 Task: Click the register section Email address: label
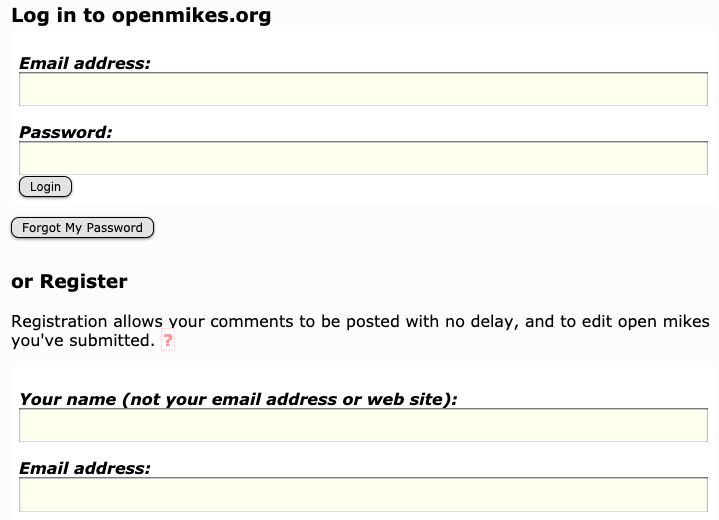(85, 468)
